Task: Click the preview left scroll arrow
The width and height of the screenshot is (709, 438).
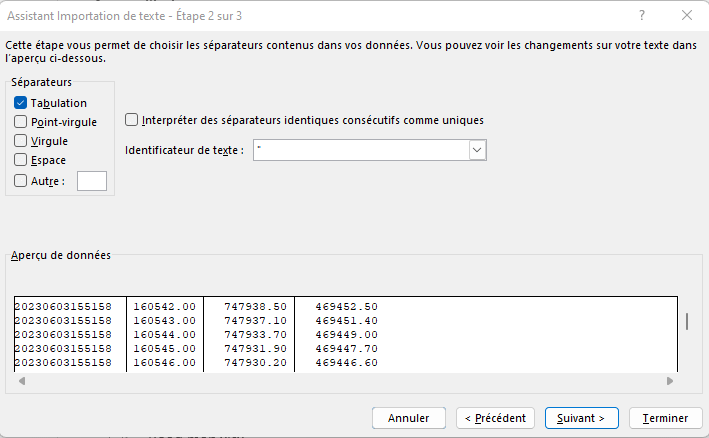Action: 20,381
